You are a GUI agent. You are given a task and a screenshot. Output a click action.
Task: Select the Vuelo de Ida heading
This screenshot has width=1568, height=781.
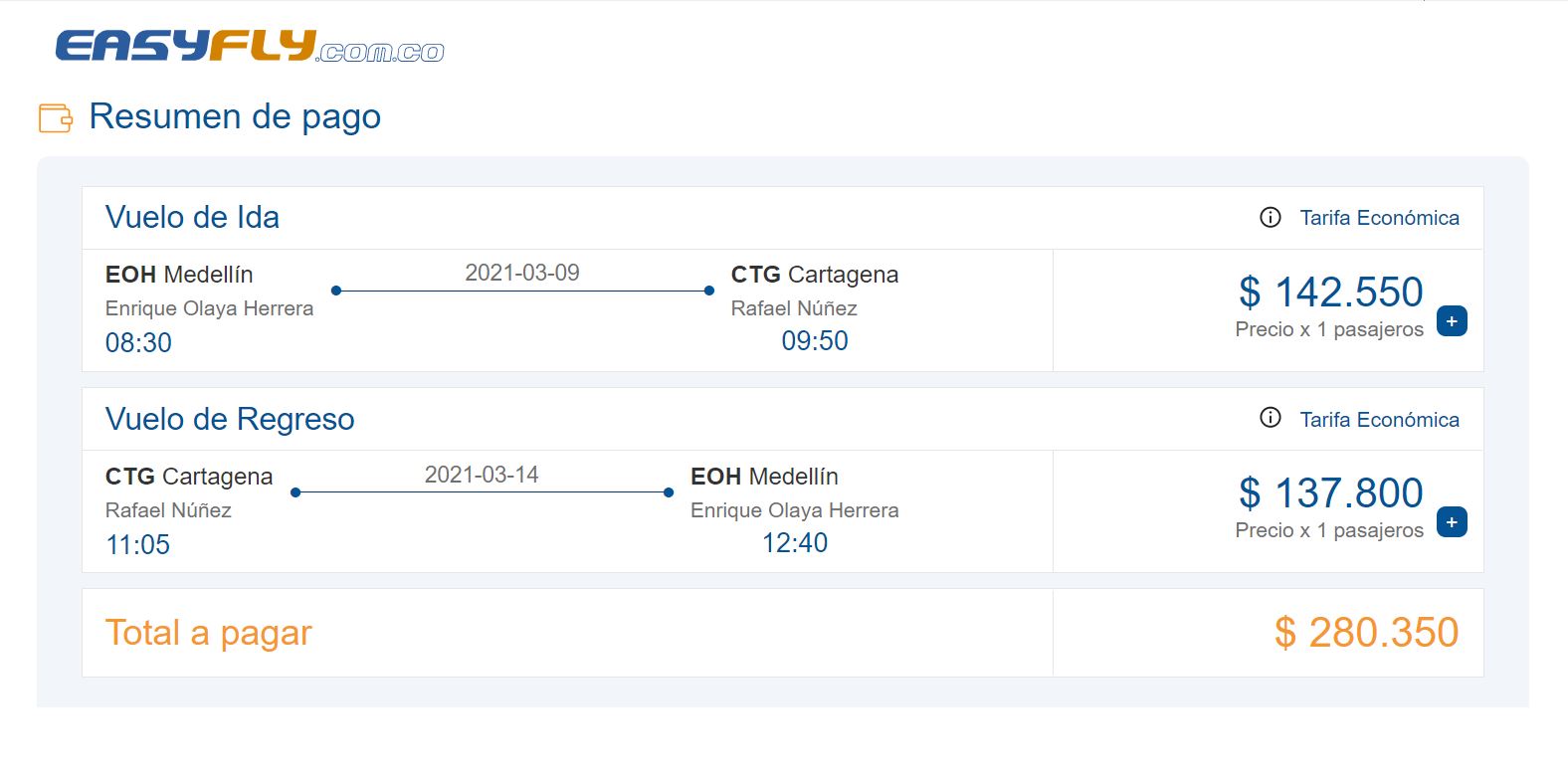(192, 217)
